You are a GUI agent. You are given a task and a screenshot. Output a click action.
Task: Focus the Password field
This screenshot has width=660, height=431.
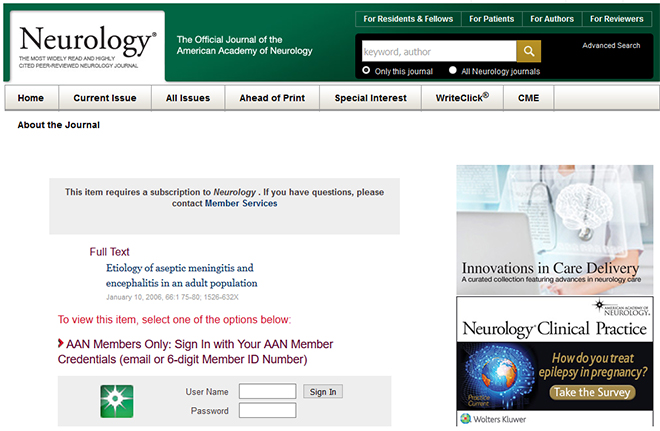tap(267, 410)
